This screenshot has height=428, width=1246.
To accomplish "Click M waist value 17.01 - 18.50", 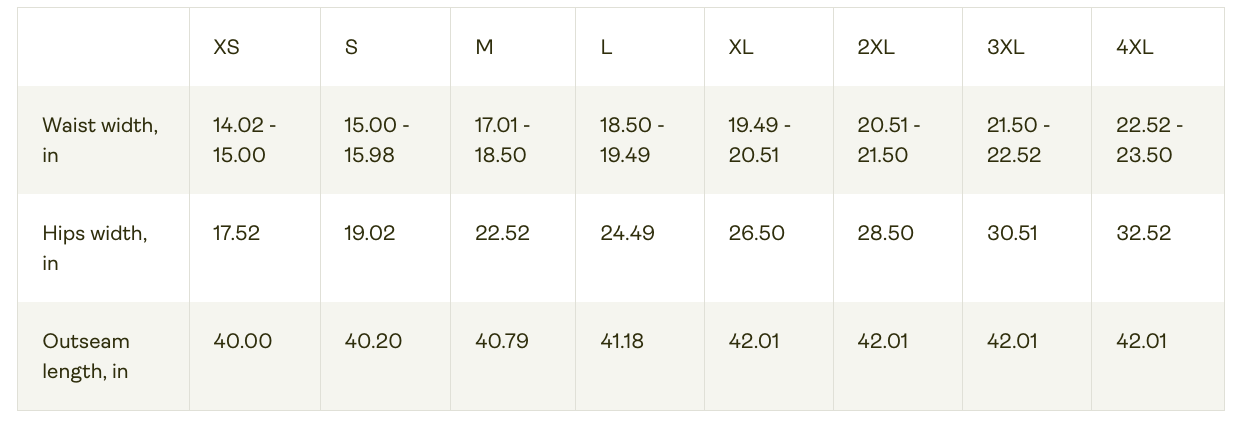I will pyautogui.click(x=502, y=140).
